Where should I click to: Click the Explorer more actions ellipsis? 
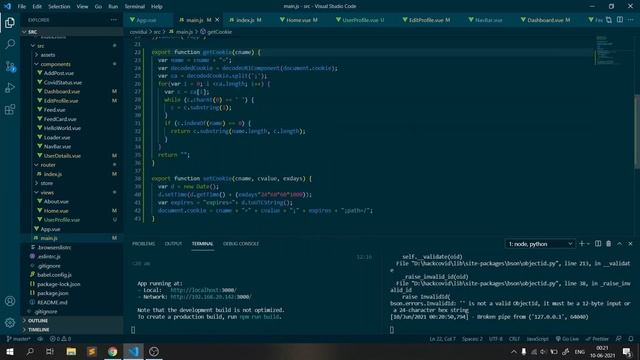[113, 20]
